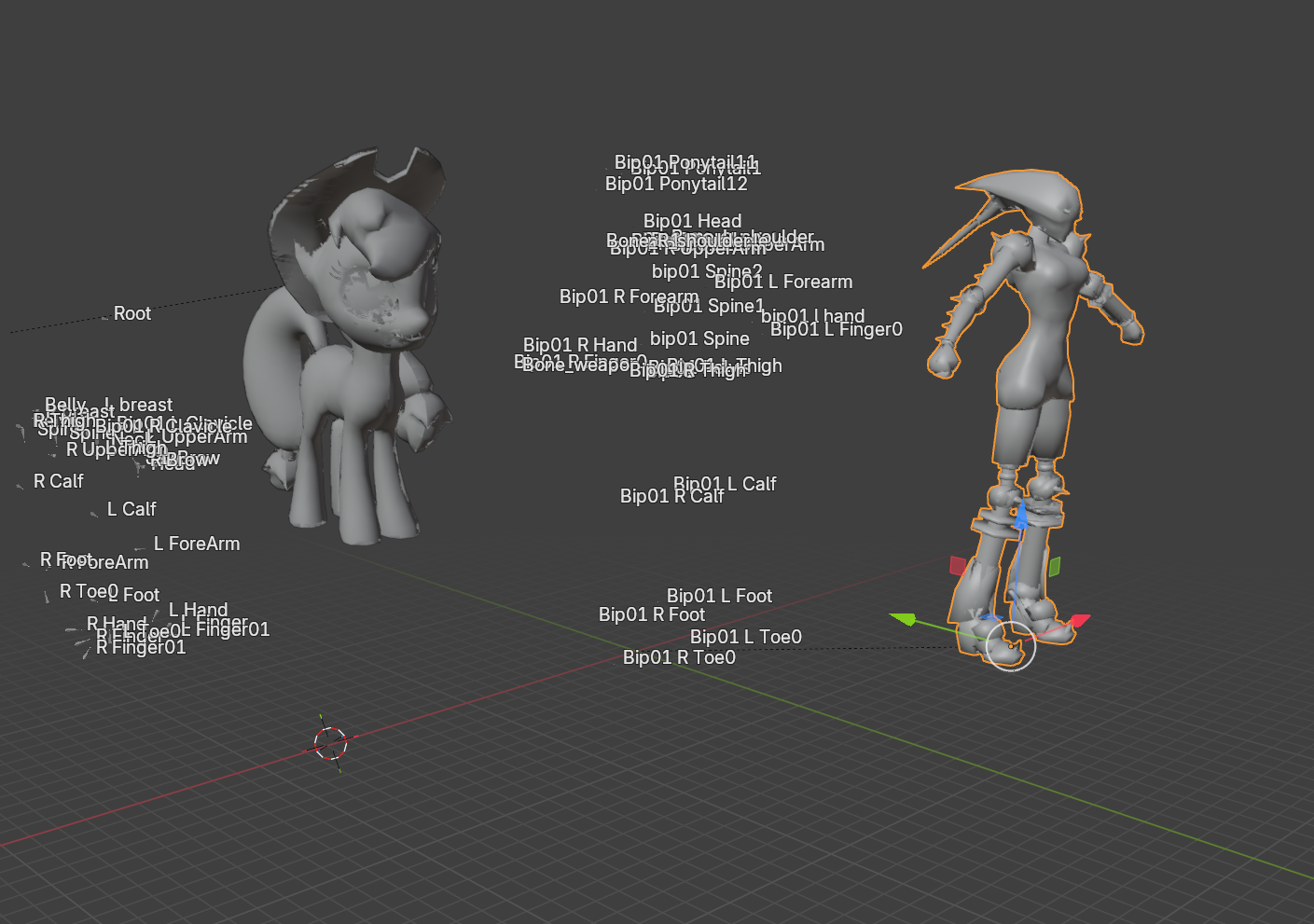Click the "R Calf" bone label

pos(59,481)
